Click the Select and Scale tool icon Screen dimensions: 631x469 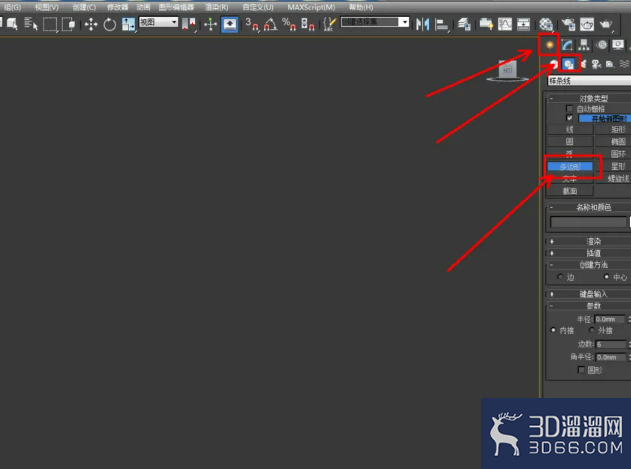point(128,25)
